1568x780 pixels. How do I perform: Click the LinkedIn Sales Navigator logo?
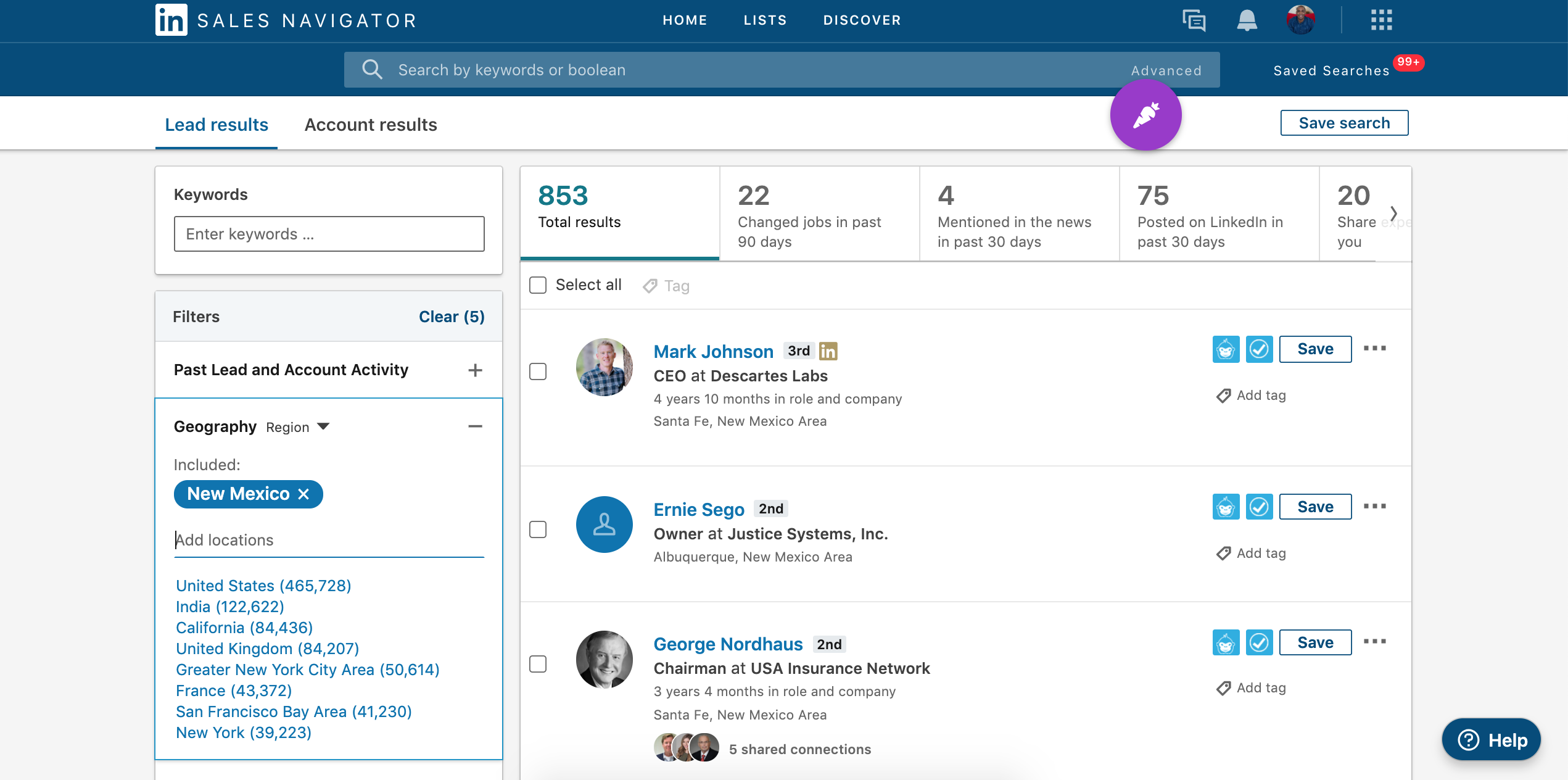tap(286, 20)
